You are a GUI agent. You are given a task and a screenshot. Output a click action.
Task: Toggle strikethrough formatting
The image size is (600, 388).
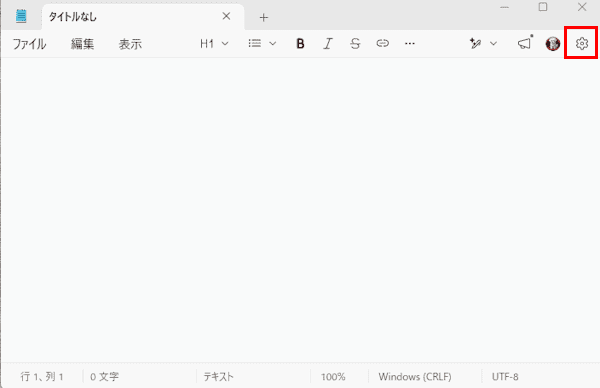tap(355, 44)
